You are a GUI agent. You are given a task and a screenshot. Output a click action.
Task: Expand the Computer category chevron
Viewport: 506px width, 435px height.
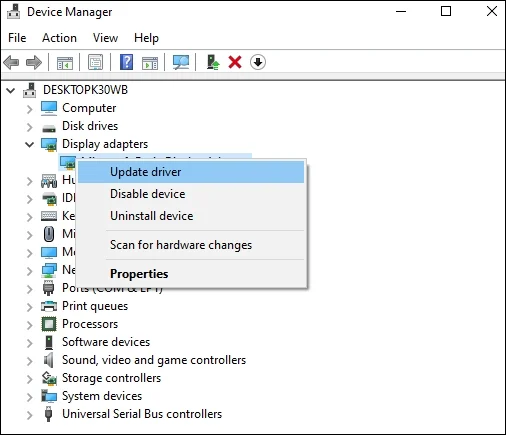[x=30, y=109]
